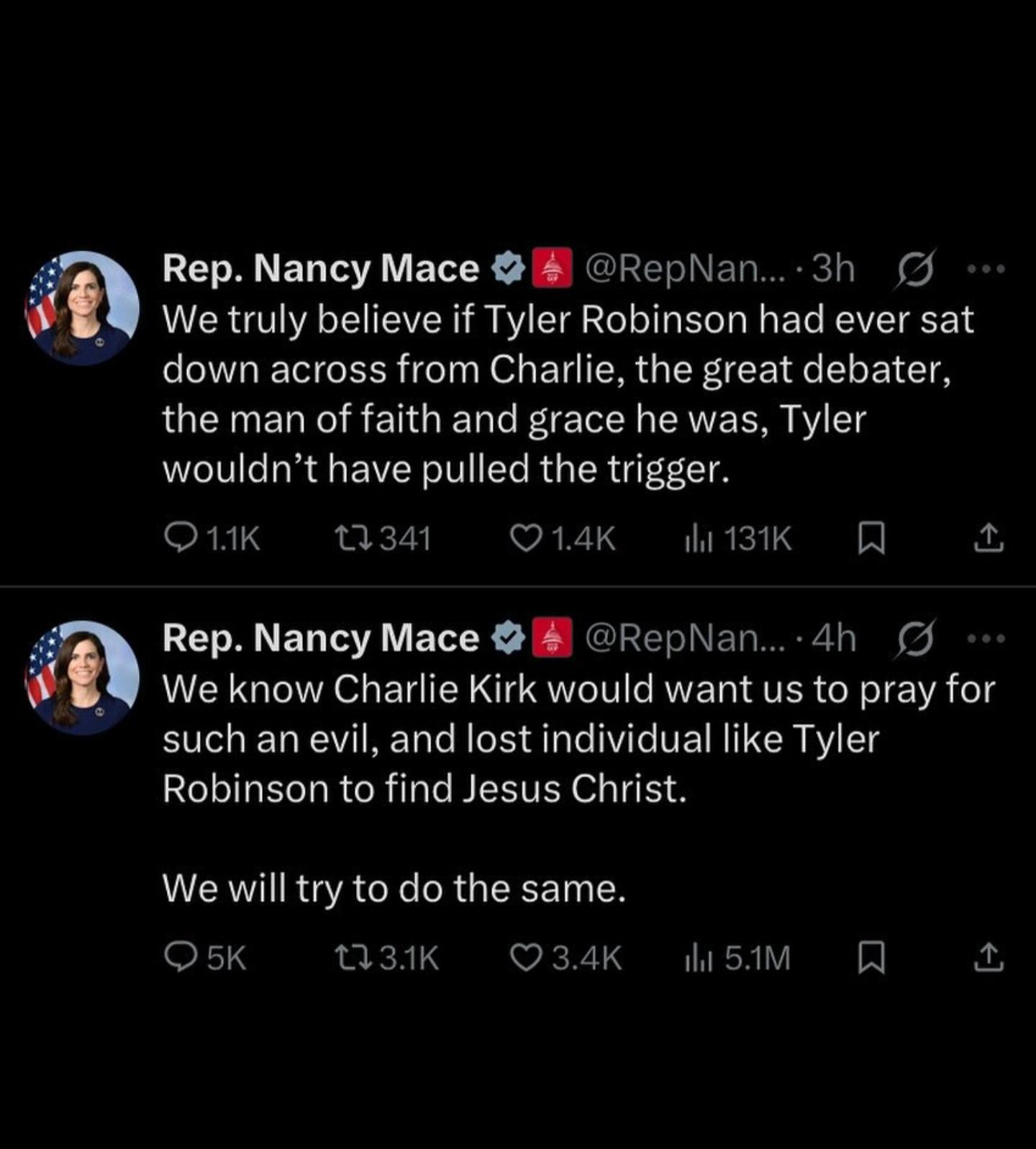Repost the tweet with 3.1K reposts
1036x1149 pixels.
pyautogui.click(x=387, y=958)
